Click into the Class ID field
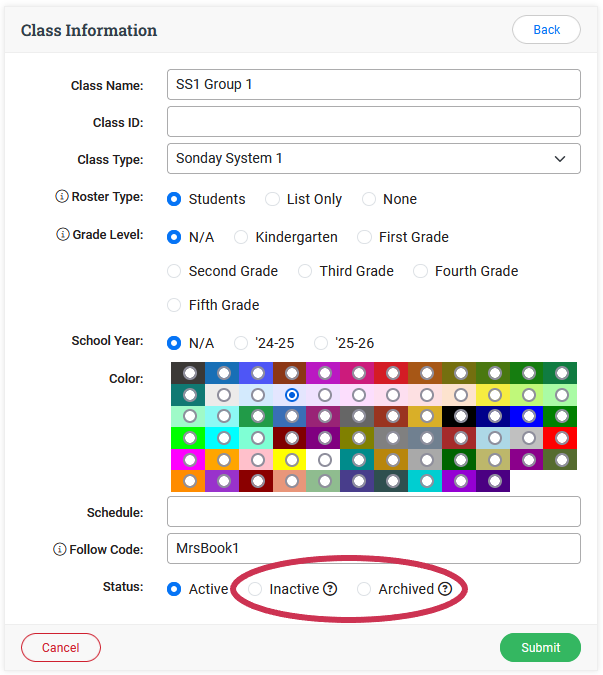Screen dimensions: 603x675 373,122
